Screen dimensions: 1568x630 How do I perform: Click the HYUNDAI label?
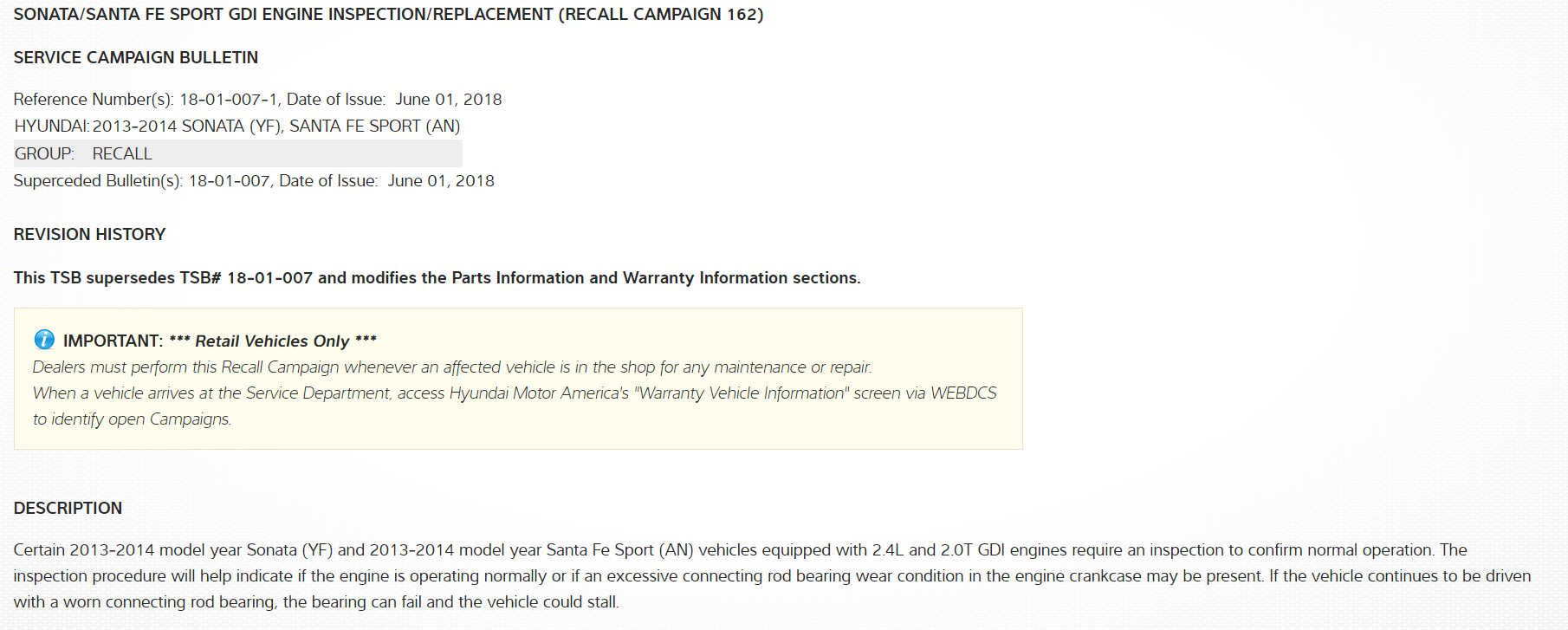tap(51, 127)
